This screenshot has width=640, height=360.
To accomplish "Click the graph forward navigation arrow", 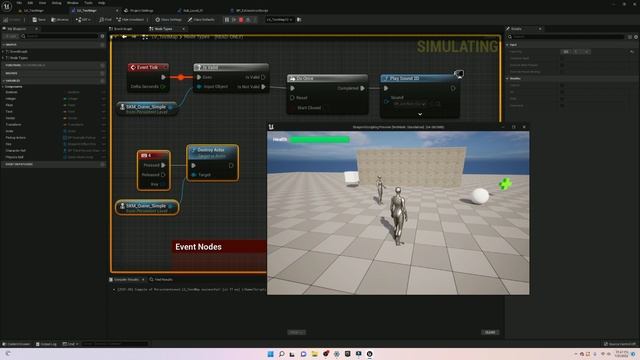I will [134, 37].
